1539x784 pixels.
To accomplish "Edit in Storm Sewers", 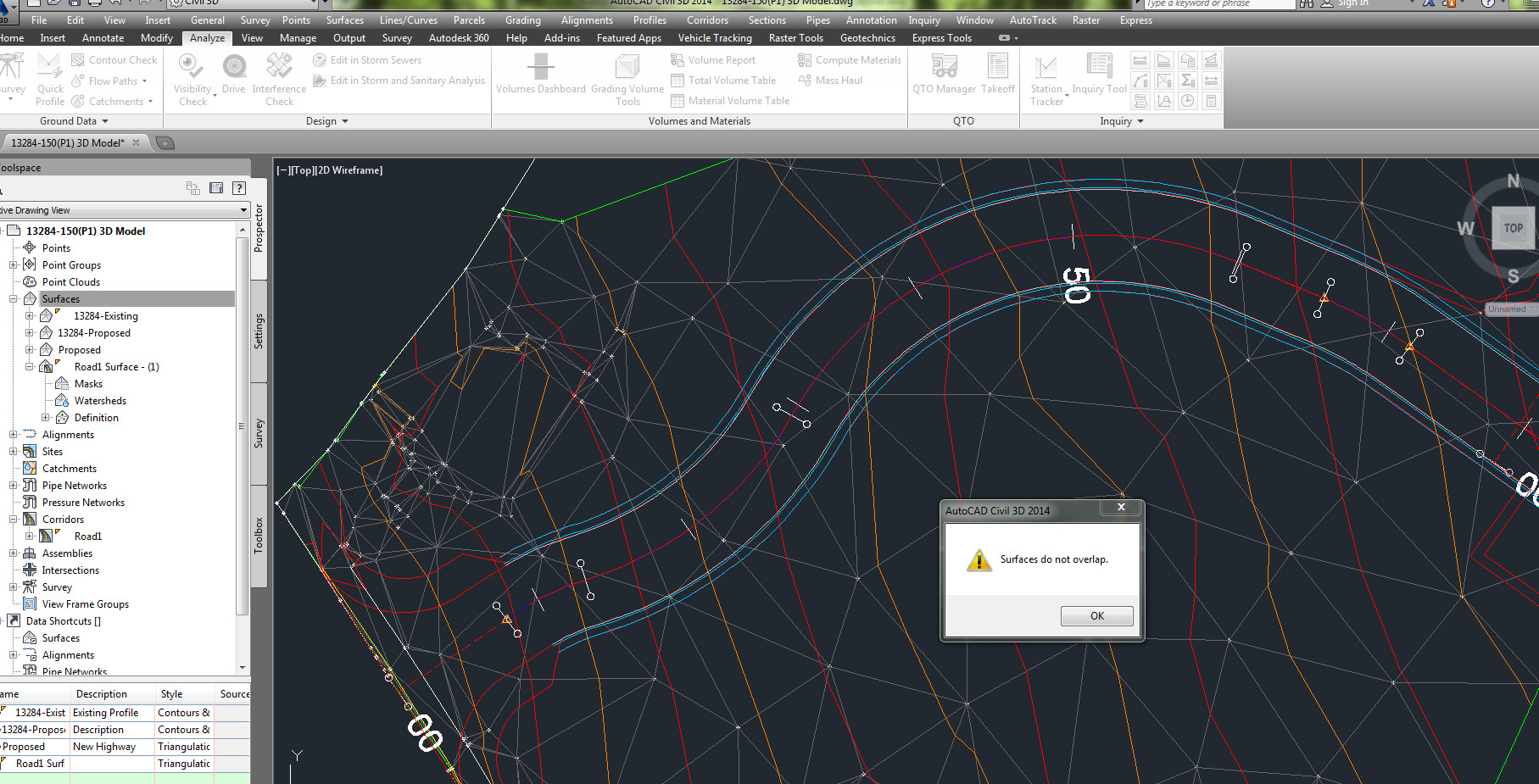I will [x=366, y=60].
